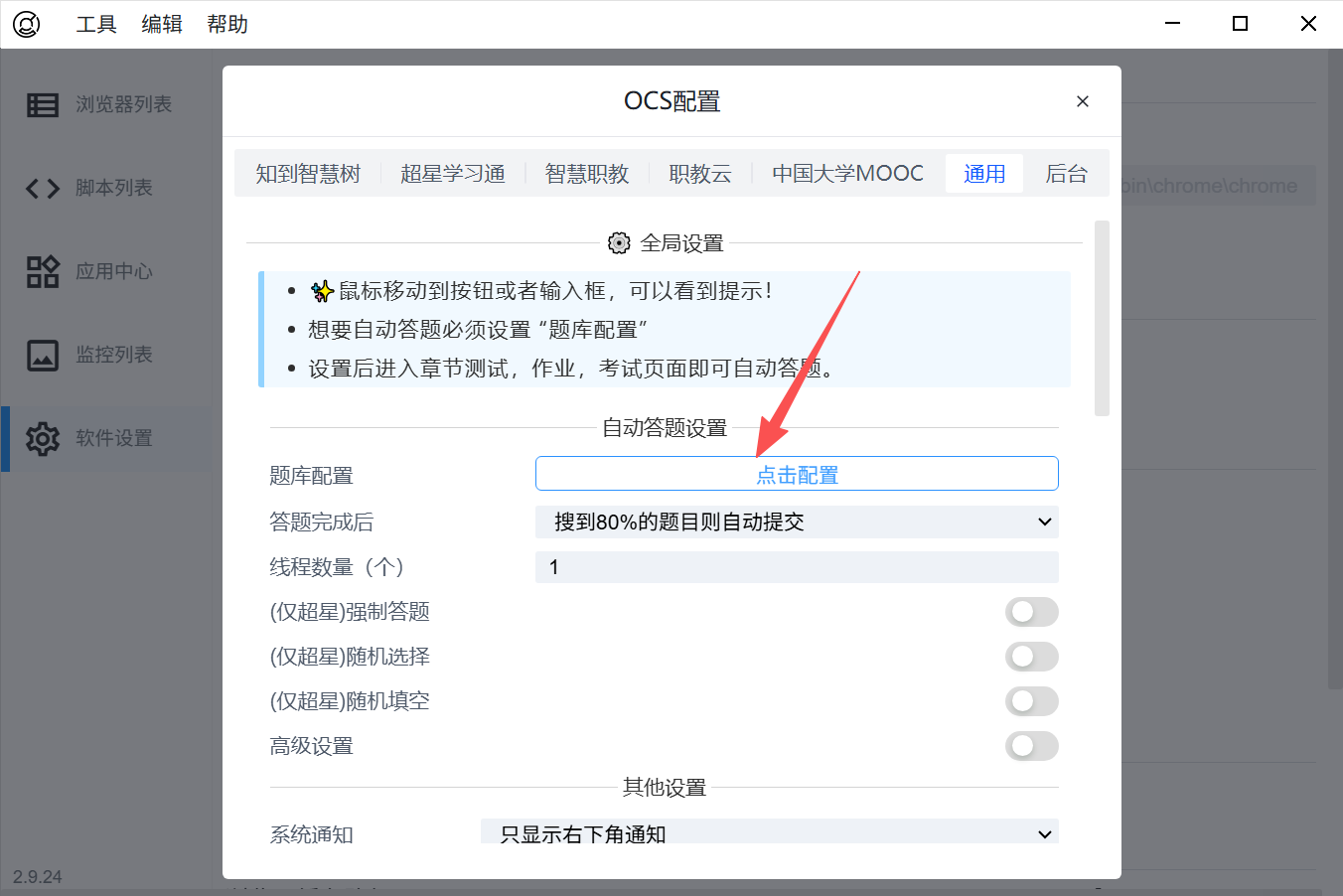
Task: Enable (仅超星)强制答题 toggle
Action: tap(1031, 612)
